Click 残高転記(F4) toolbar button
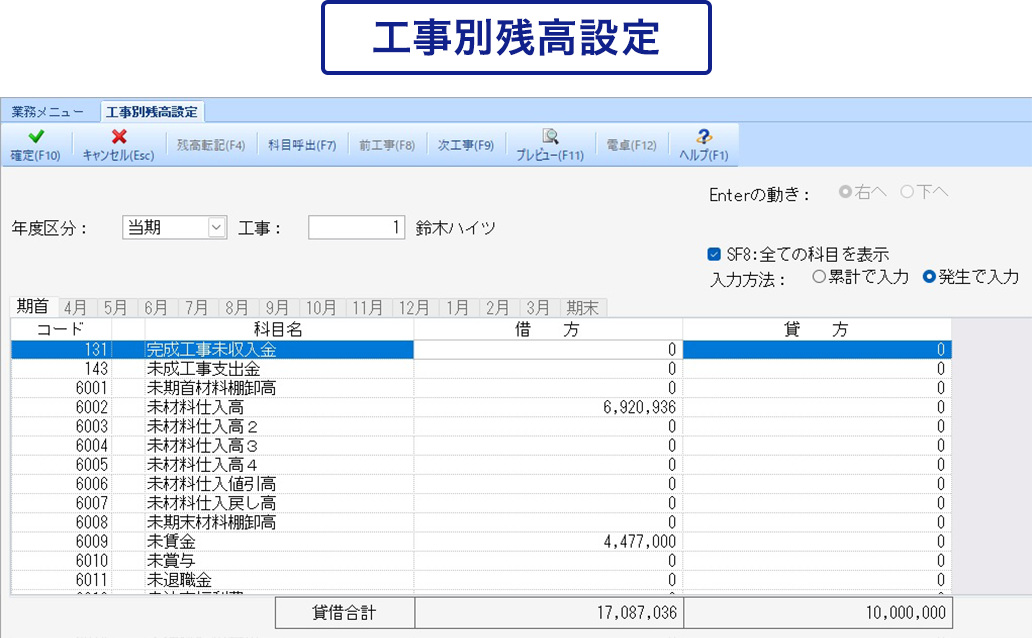This screenshot has width=1032, height=638. [211, 145]
